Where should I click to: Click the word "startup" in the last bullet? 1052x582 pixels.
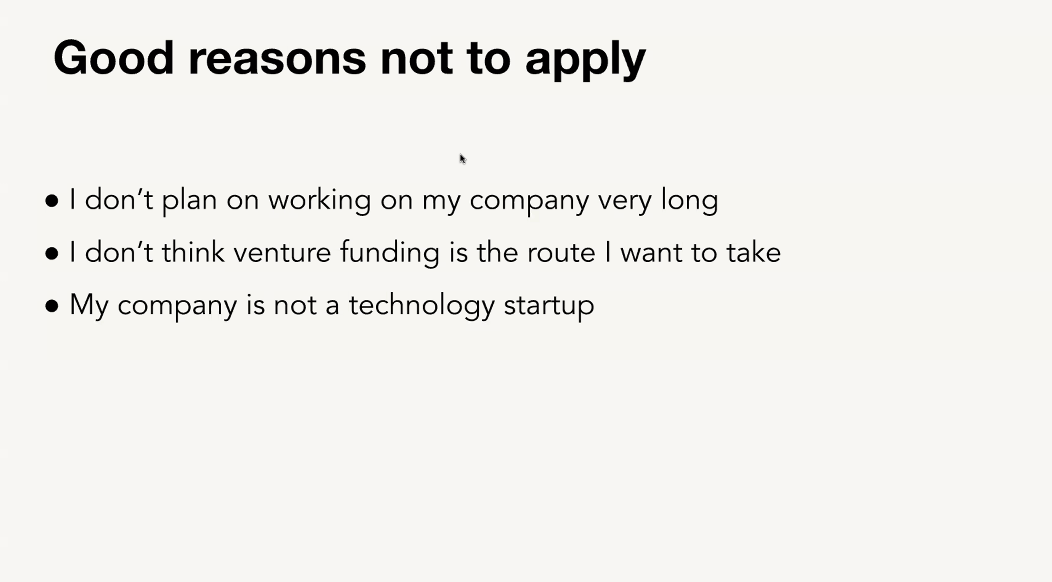[549, 306]
